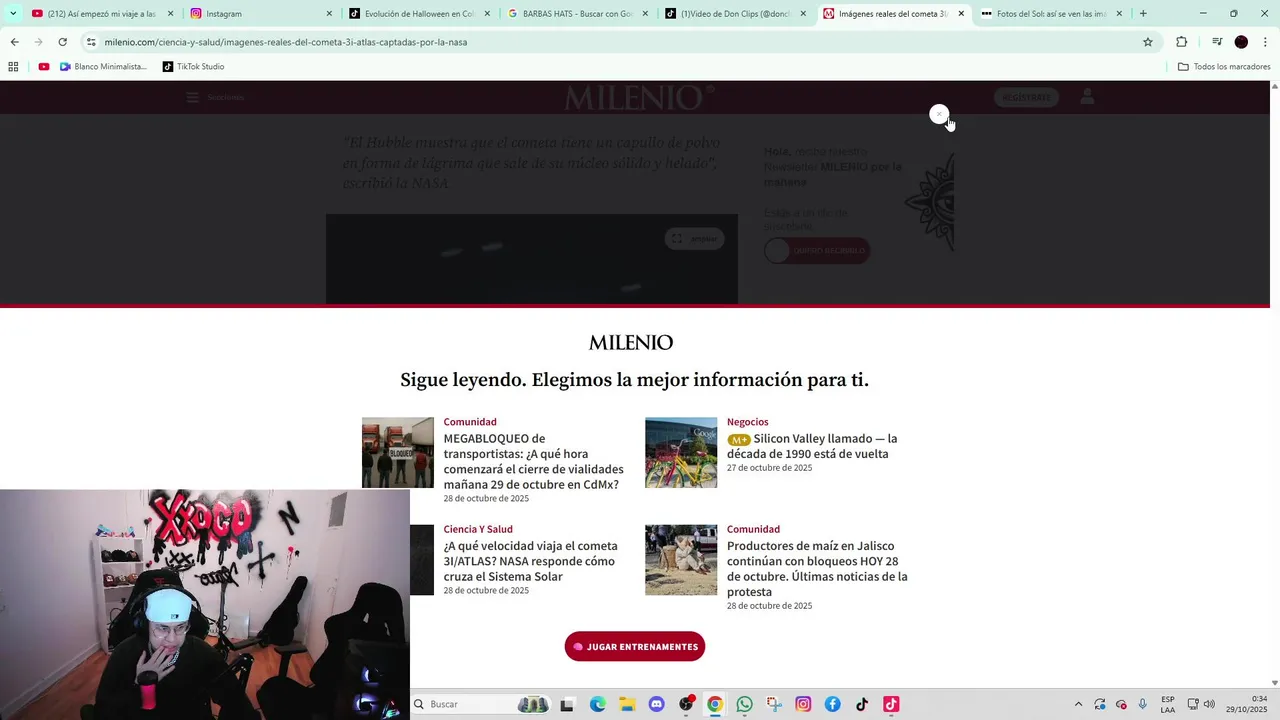Click the JUGAR ENTRENAMENTES button

click(635, 646)
